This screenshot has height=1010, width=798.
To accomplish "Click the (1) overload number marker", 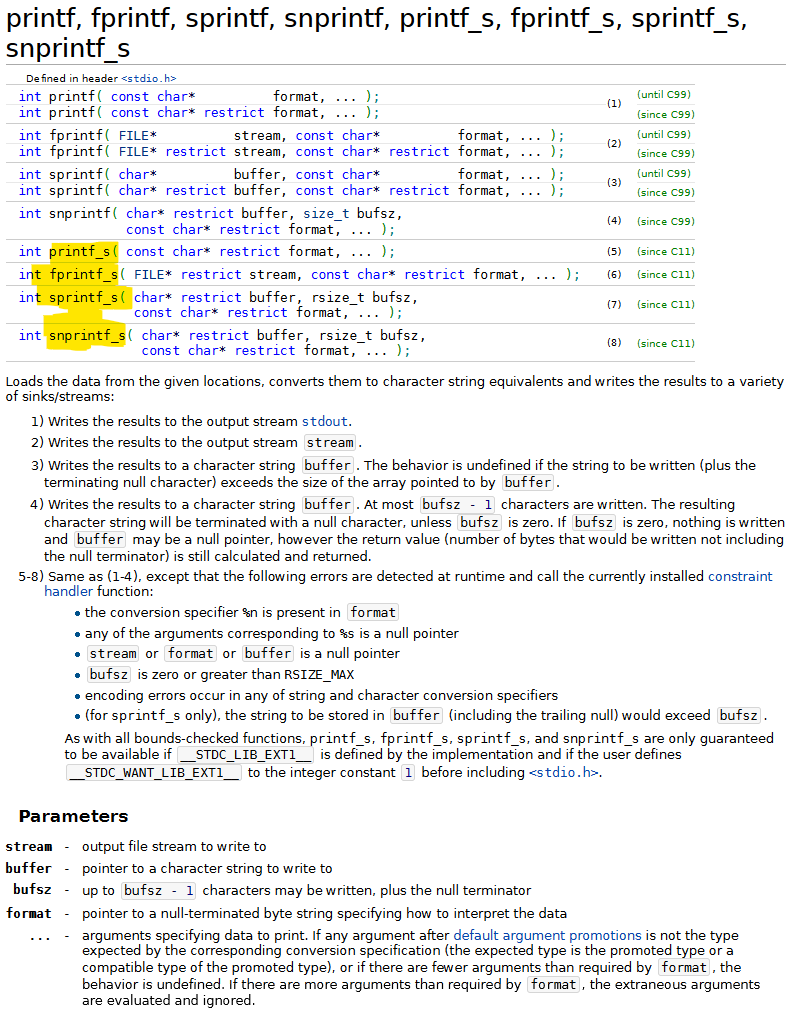I will [614, 103].
